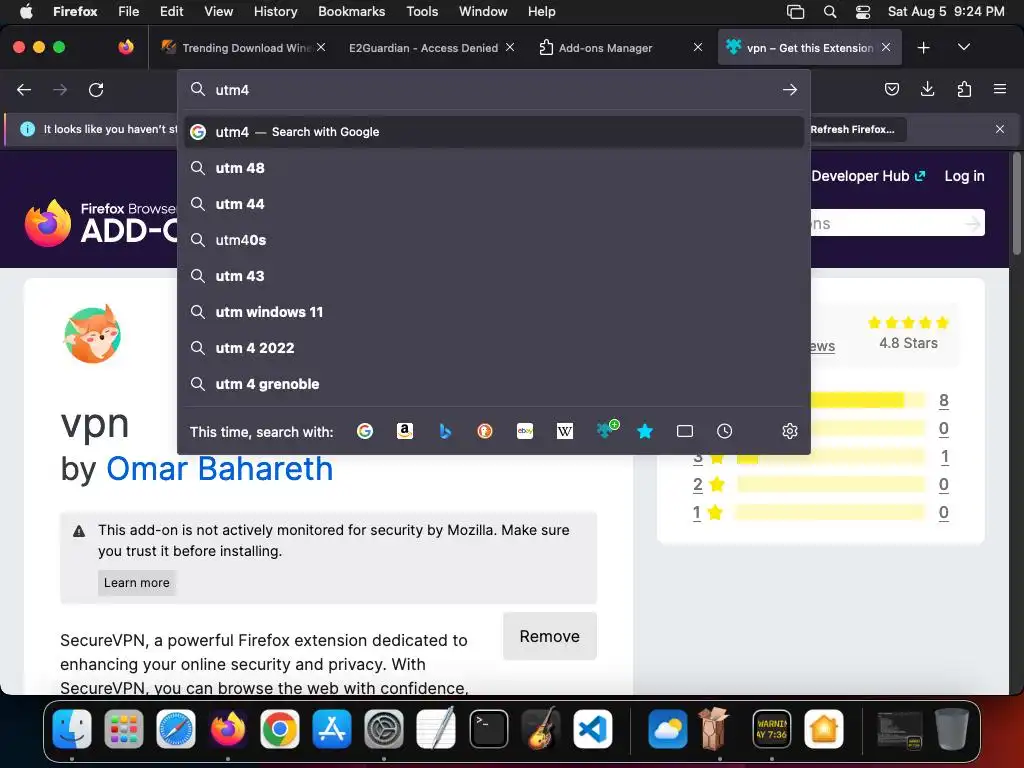Open the History menu
Screen dimensions: 1024x768
pyautogui.click(x=275, y=12)
